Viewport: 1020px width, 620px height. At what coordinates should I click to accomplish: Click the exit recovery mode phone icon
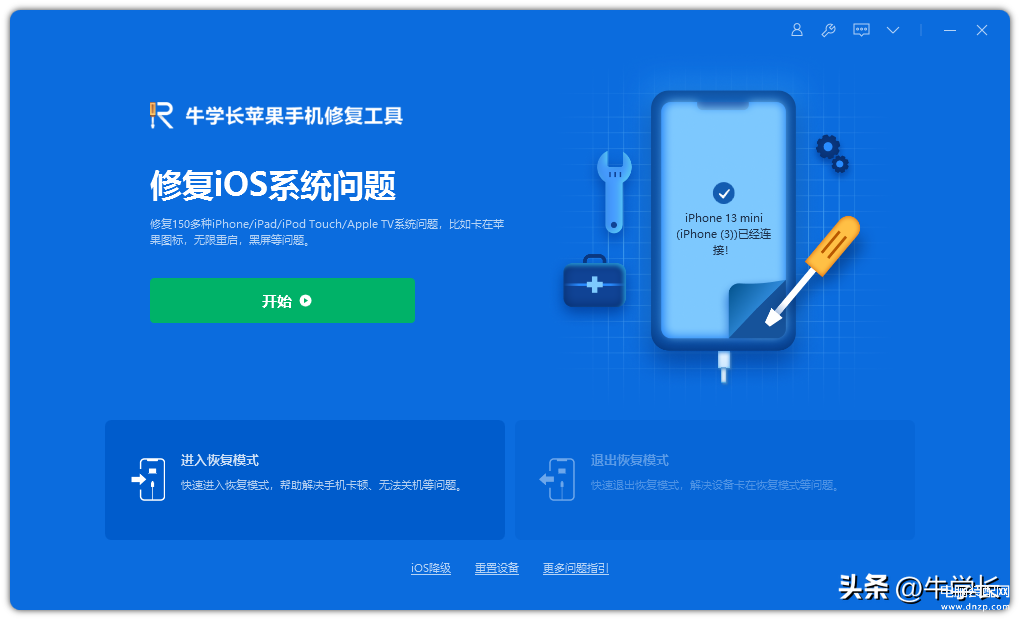557,479
